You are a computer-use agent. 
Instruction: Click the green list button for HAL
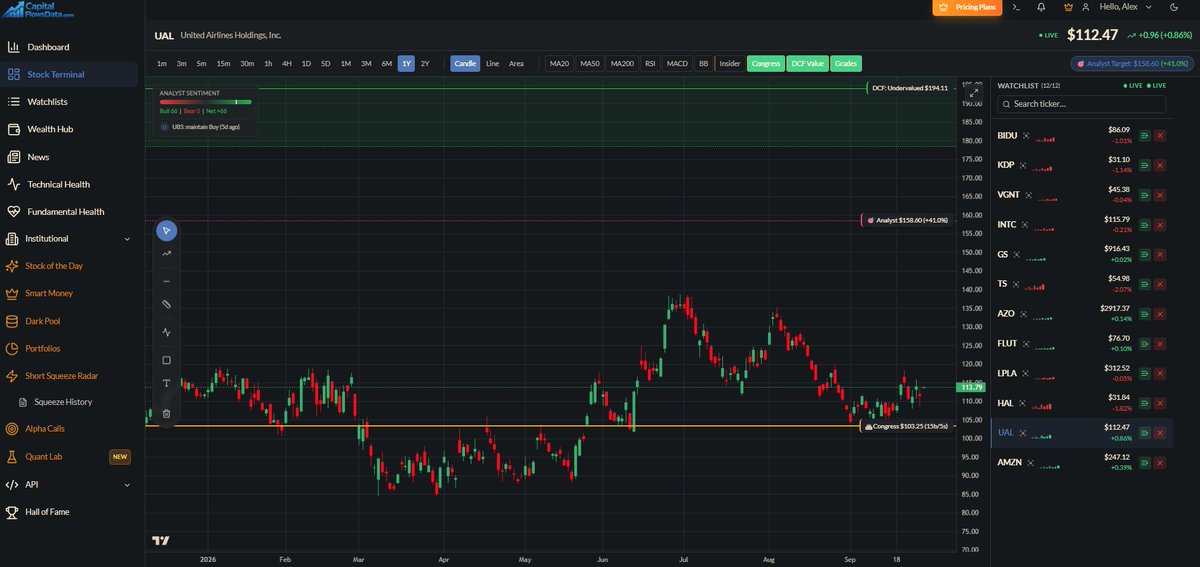pyautogui.click(x=1144, y=403)
